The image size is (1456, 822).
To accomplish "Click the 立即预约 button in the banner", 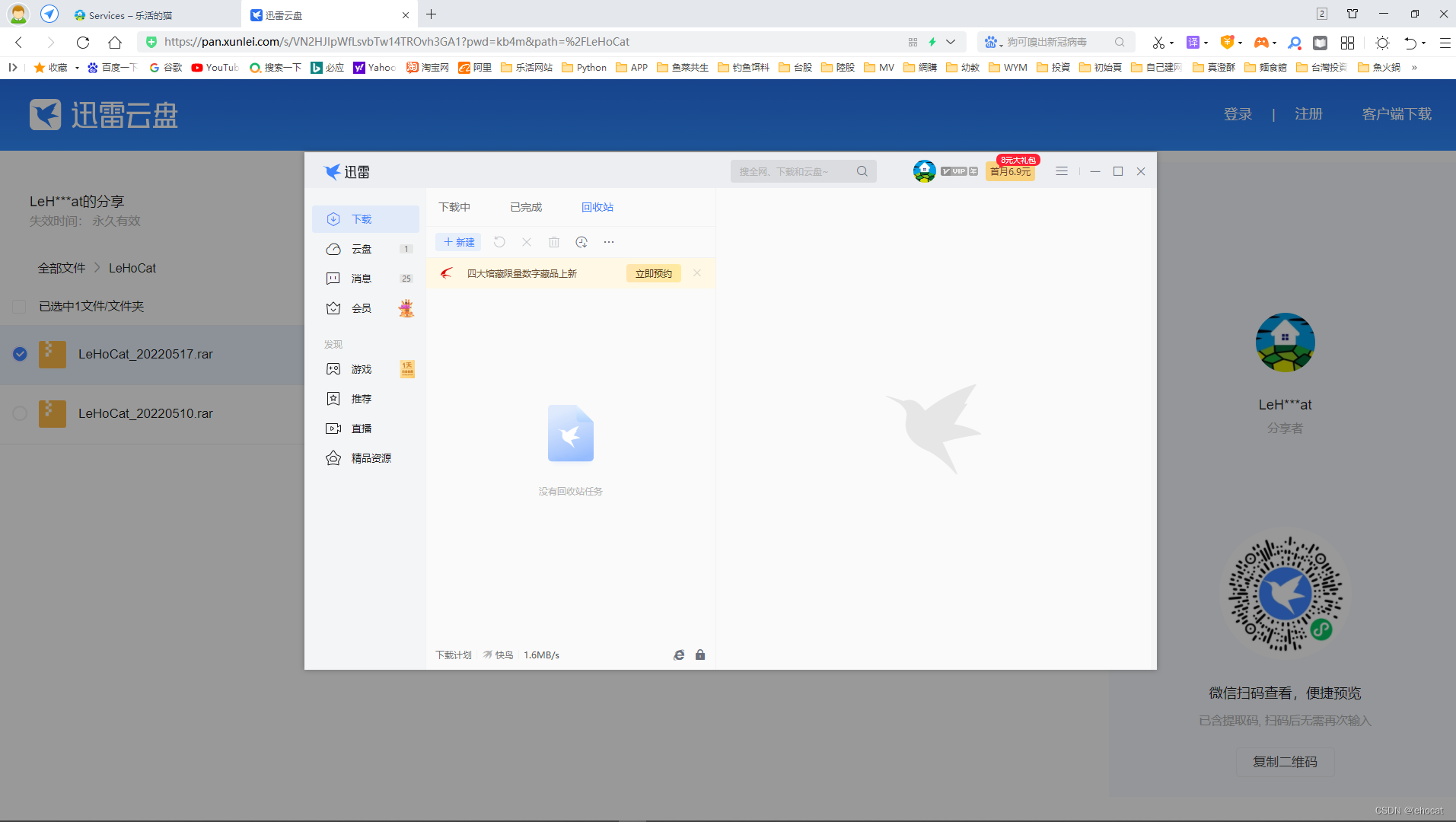I will [654, 273].
